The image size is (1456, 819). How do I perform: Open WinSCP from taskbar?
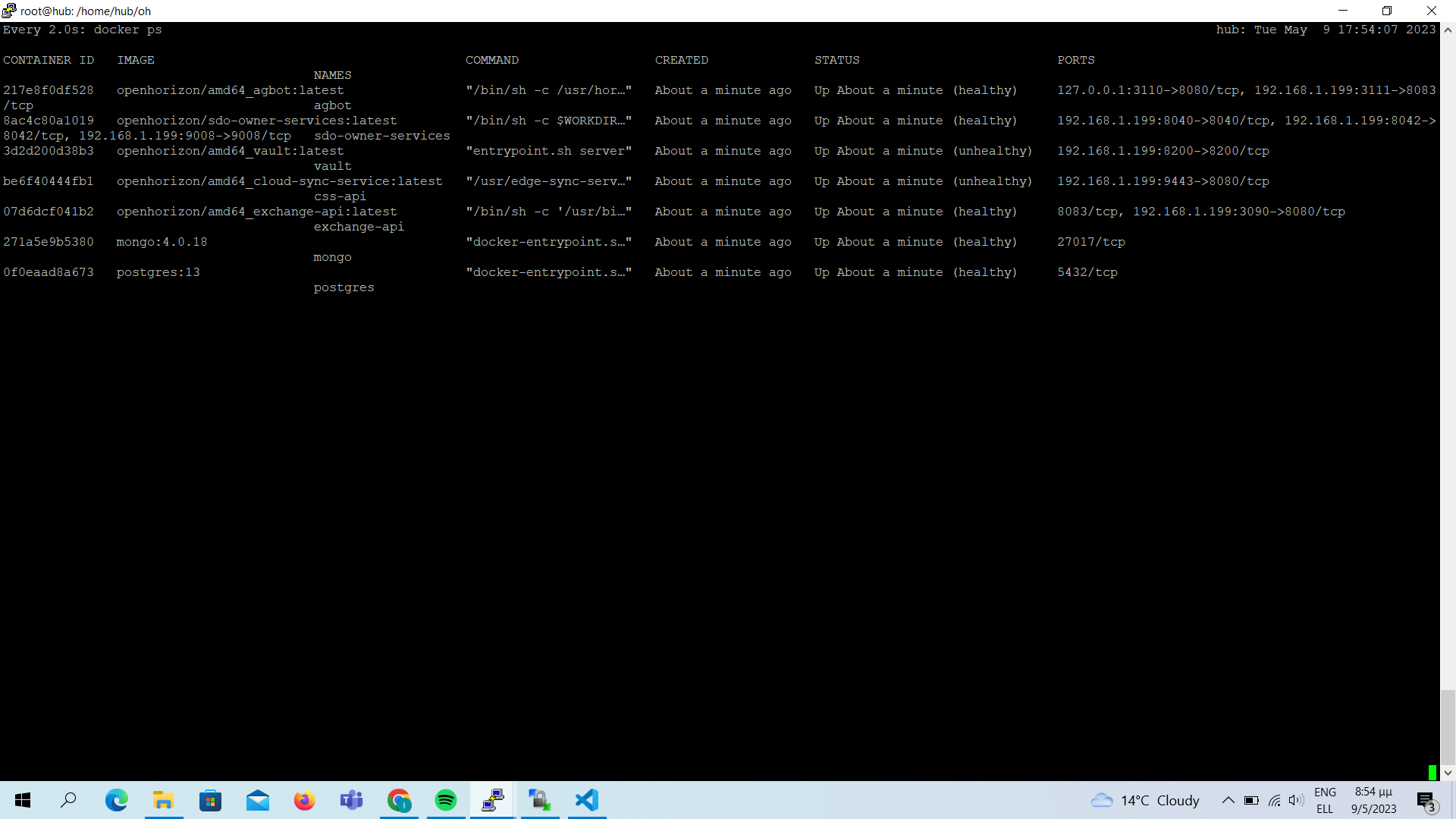point(540,800)
